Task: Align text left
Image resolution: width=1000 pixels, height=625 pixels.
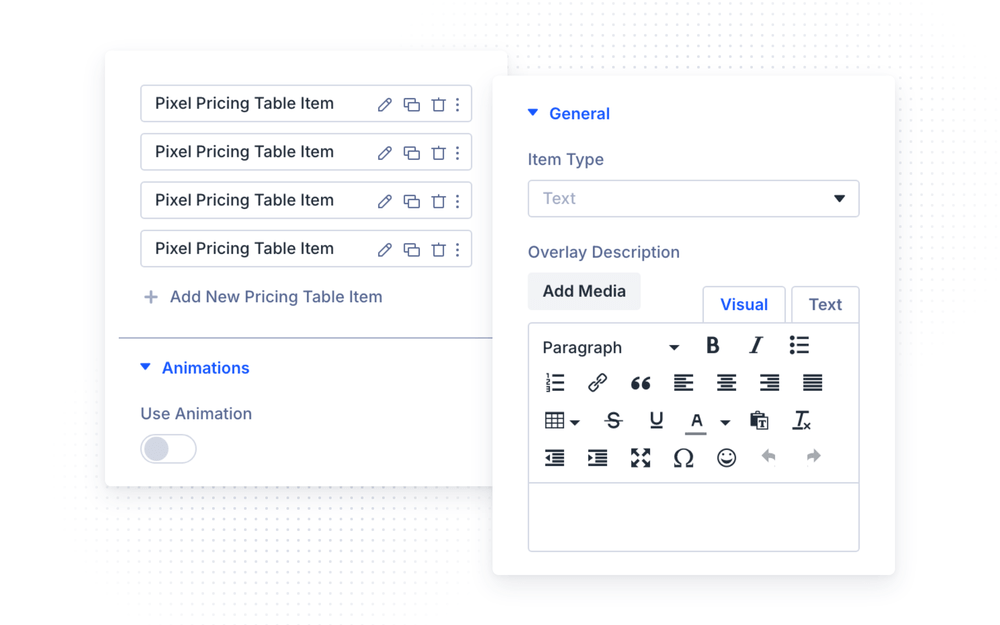Action: (x=684, y=383)
